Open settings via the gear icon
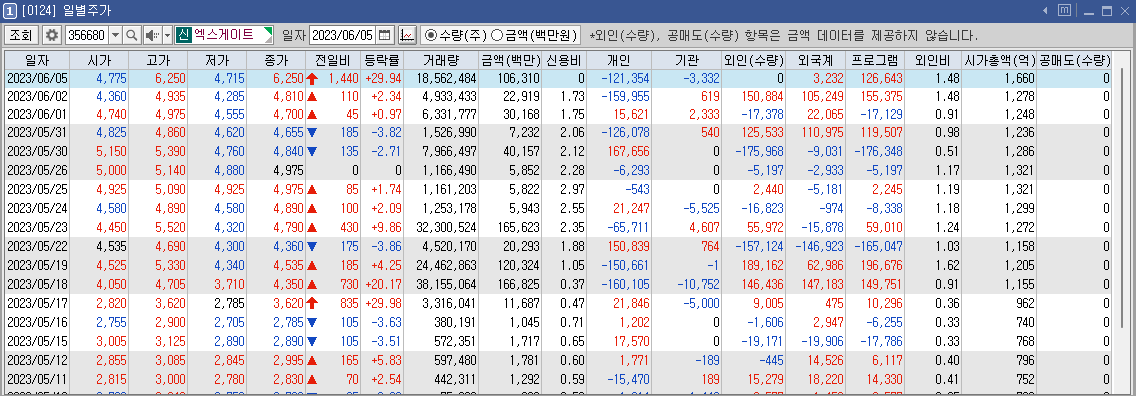The image size is (1136, 396). 51,35
